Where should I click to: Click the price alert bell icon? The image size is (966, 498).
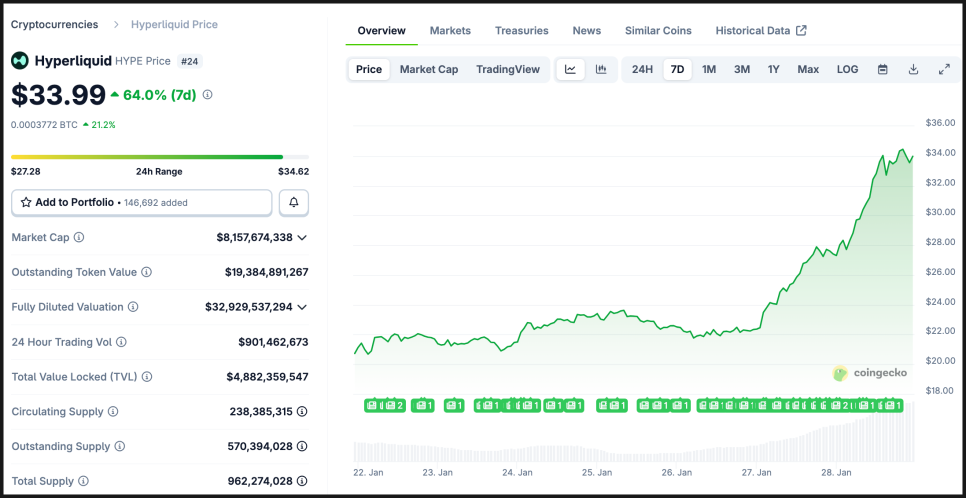pos(294,202)
